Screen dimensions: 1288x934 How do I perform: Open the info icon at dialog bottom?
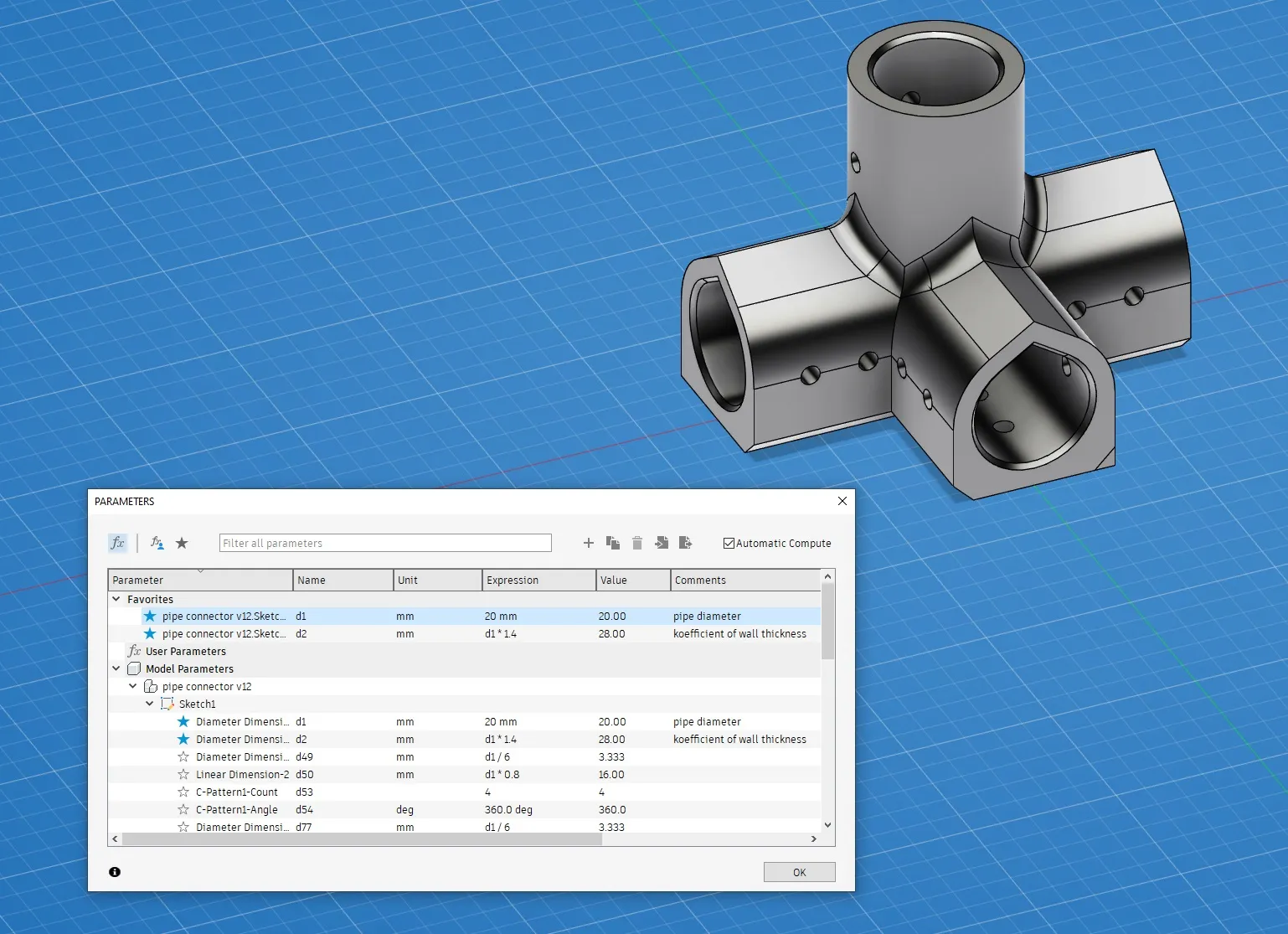pyautogui.click(x=115, y=872)
